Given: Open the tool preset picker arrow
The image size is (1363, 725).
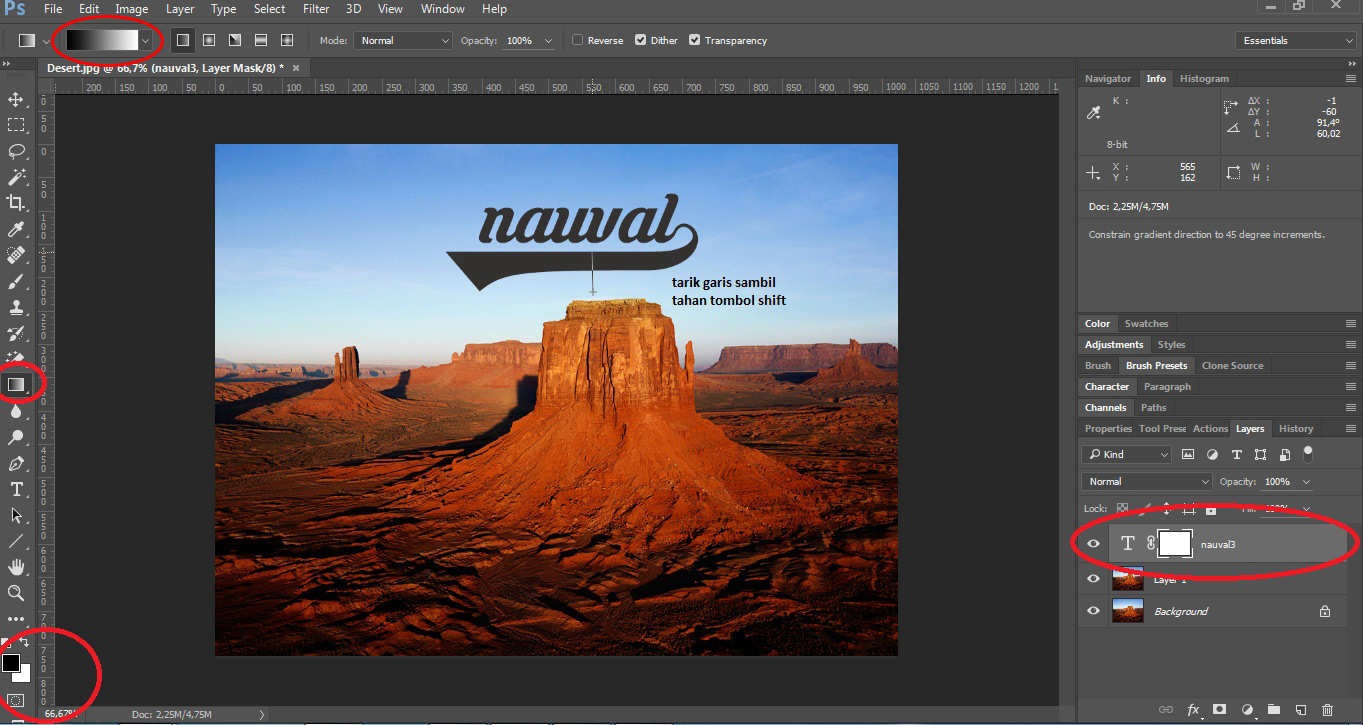Looking at the screenshot, I should pos(46,40).
